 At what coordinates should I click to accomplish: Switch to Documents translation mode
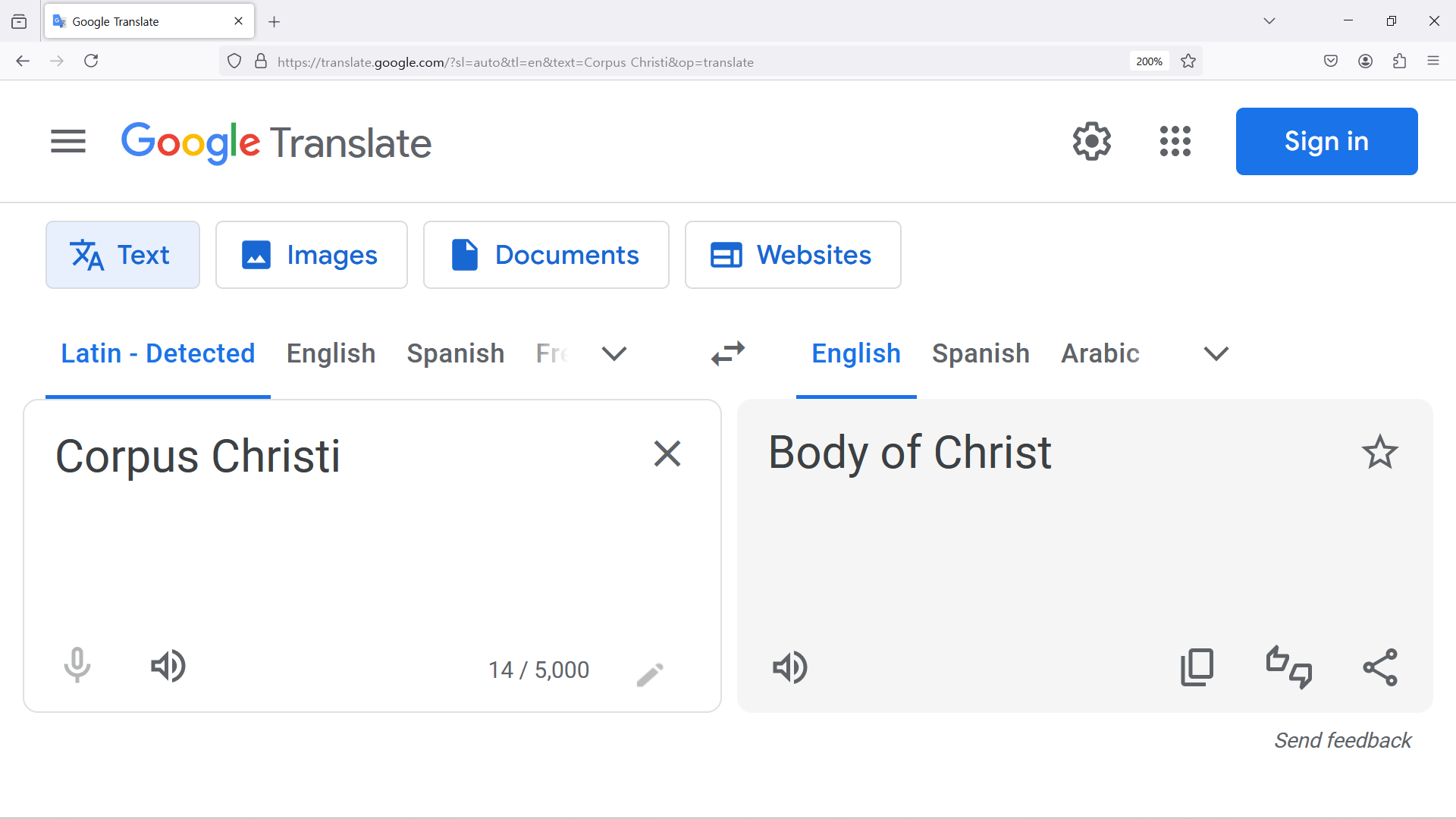click(546, 255)
